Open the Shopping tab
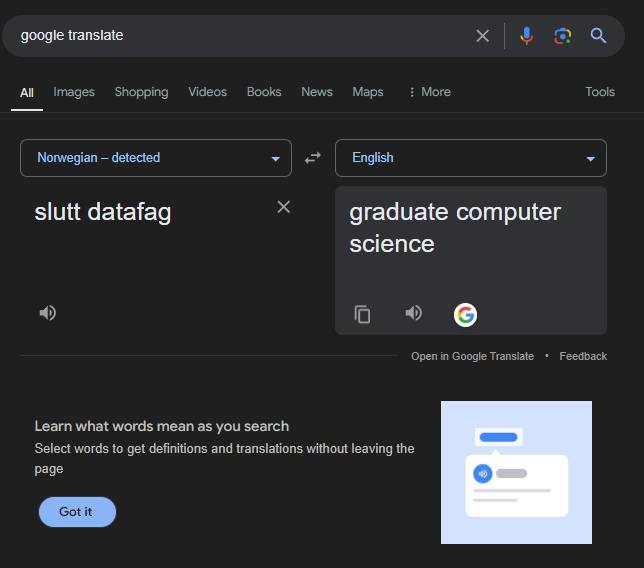The height and width of the screenshot is (568, 644). tap(141, 92)
